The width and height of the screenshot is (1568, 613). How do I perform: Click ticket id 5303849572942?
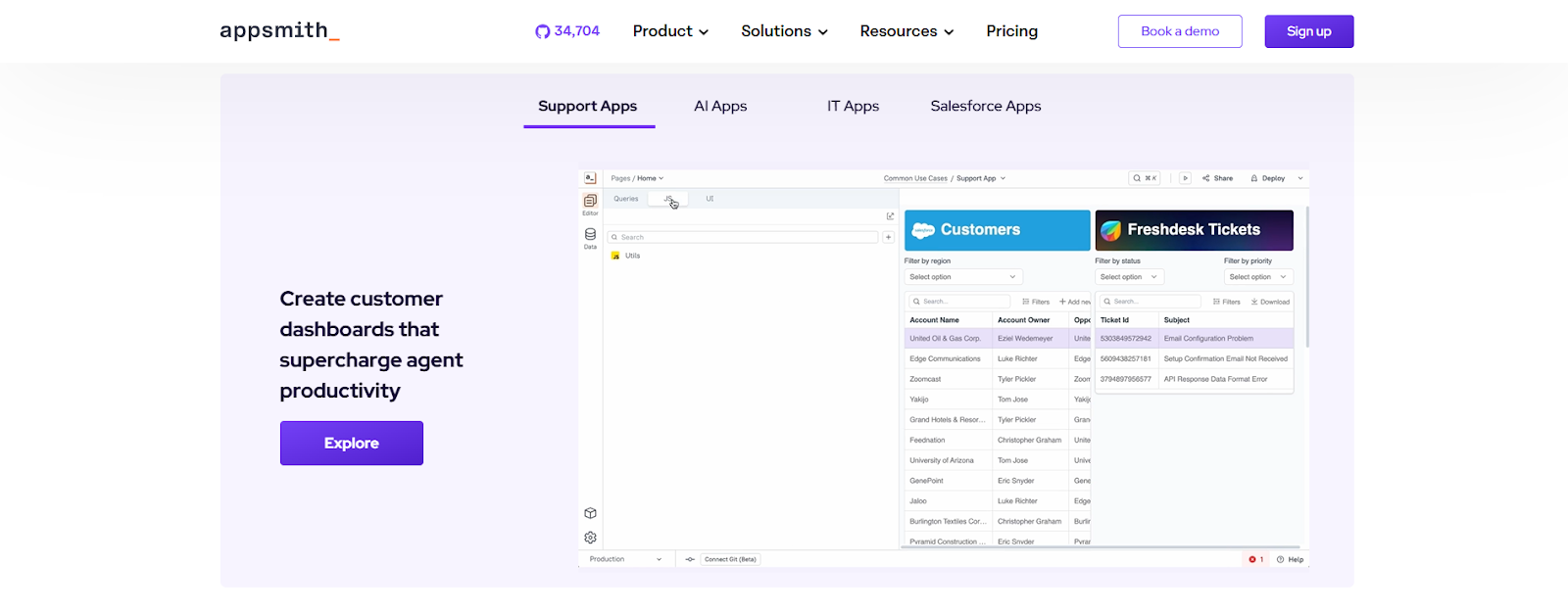(1126, 339)
